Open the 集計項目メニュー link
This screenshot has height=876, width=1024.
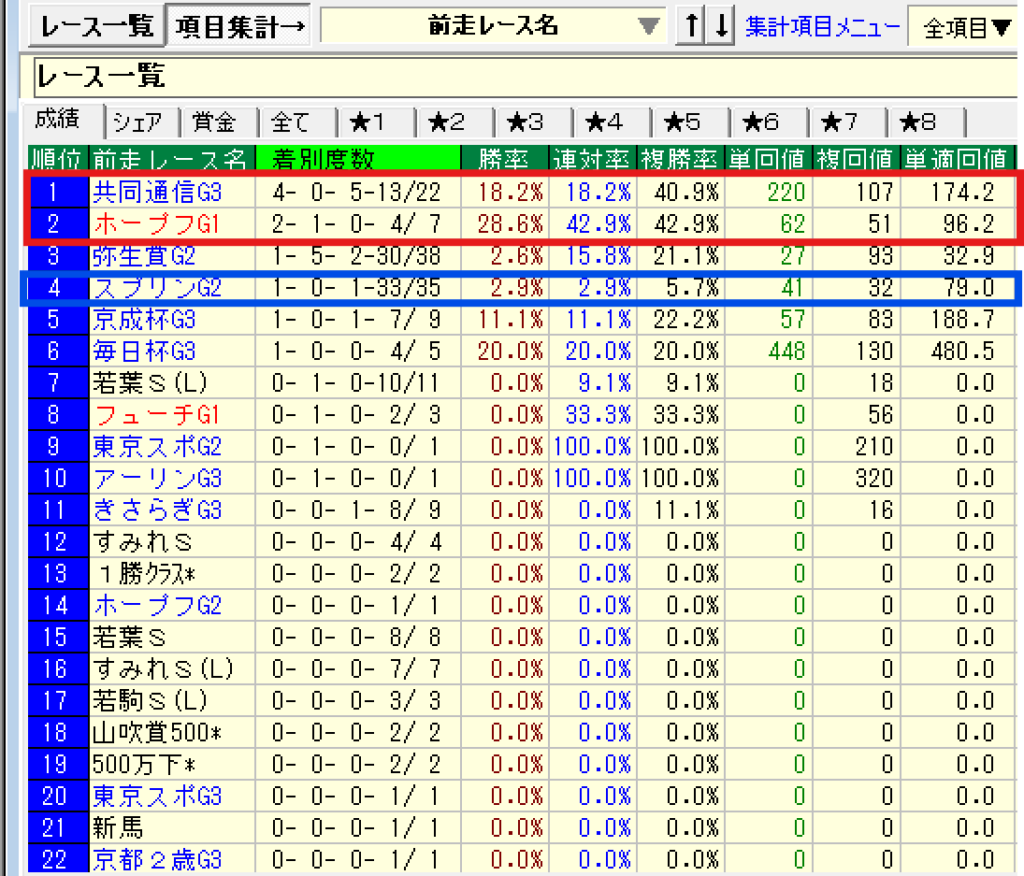click(822, 27)
